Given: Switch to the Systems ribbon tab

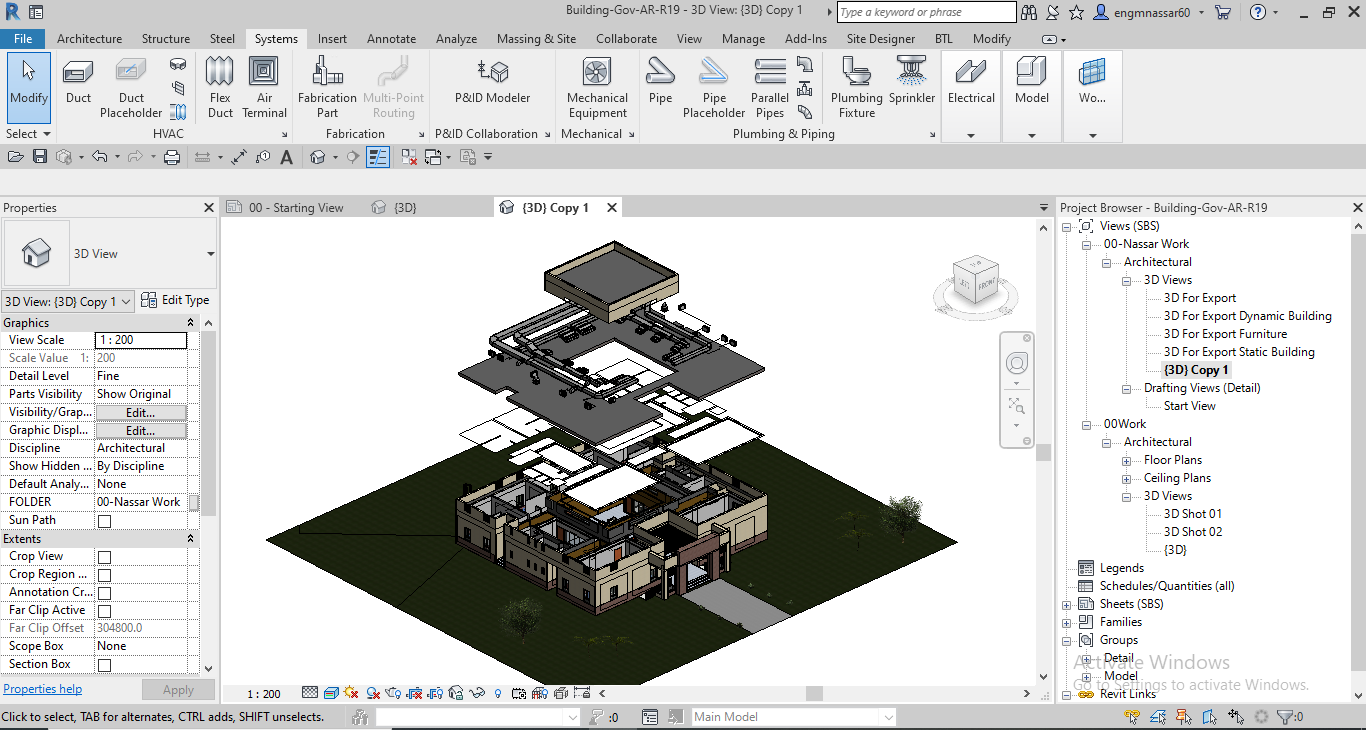Looking at the screenshot, I should (276, 39).
